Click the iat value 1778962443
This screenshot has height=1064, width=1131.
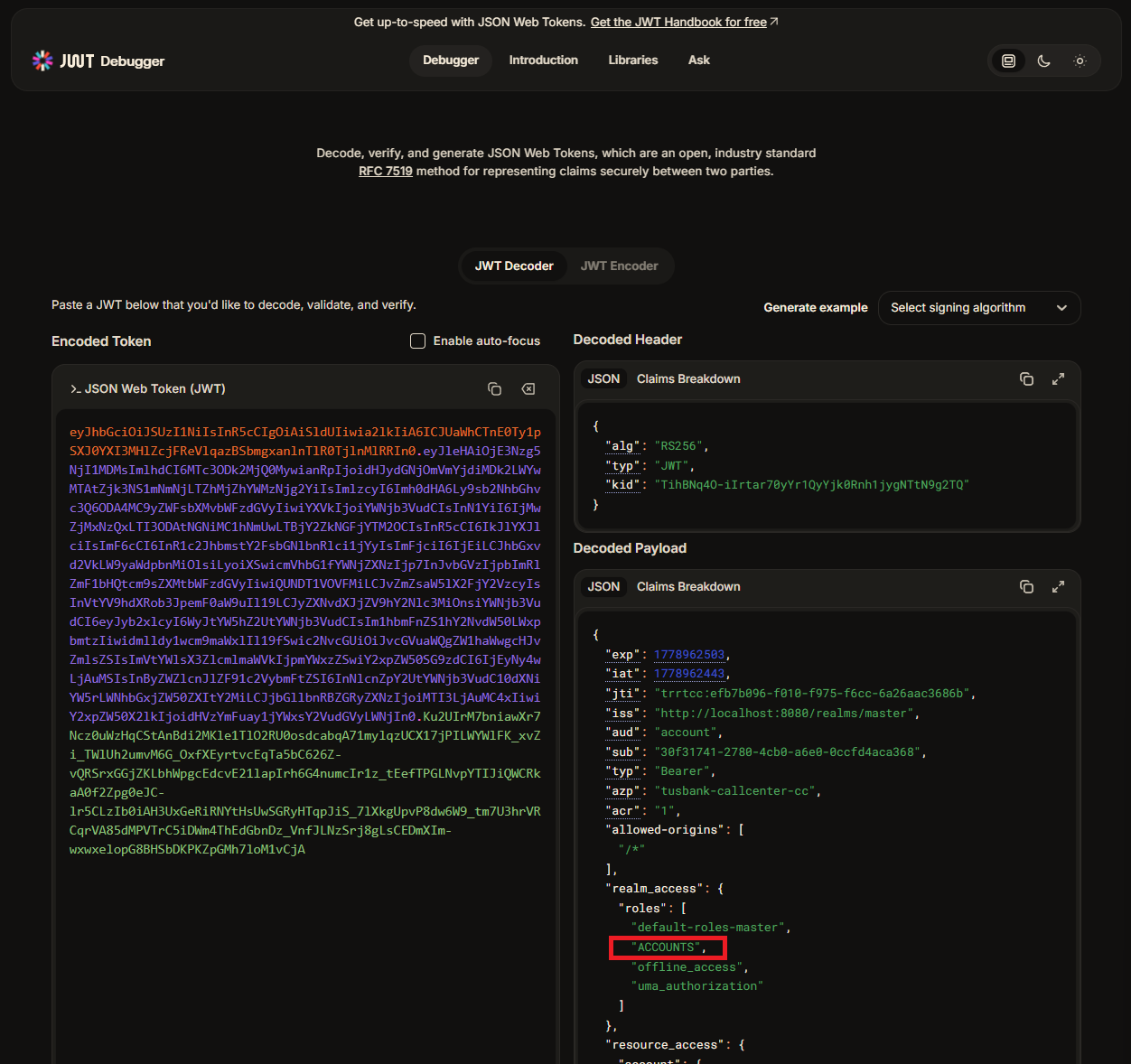(689, 673)
